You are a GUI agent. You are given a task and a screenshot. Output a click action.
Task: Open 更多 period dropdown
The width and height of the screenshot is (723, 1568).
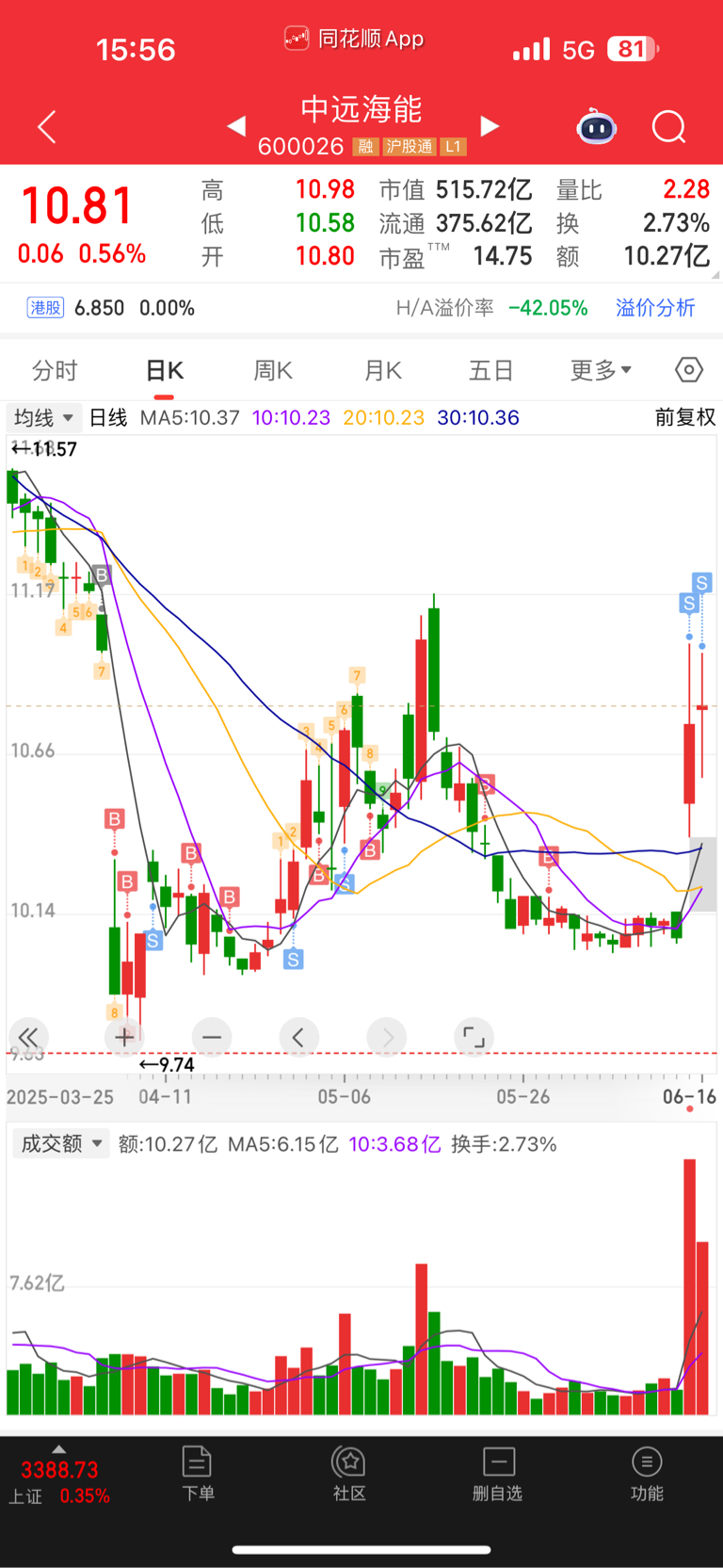601,370
